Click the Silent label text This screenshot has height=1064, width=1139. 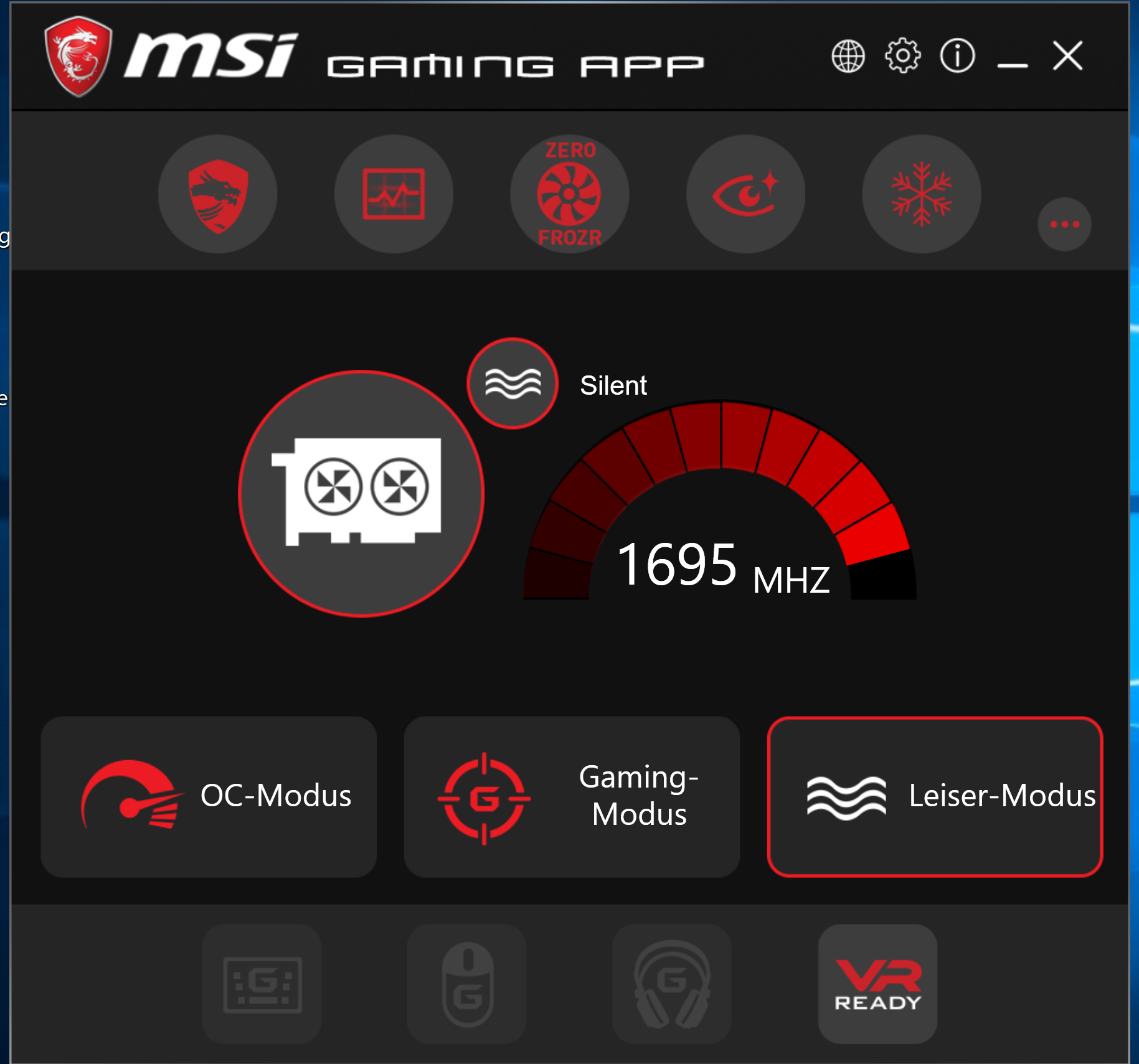613,385
